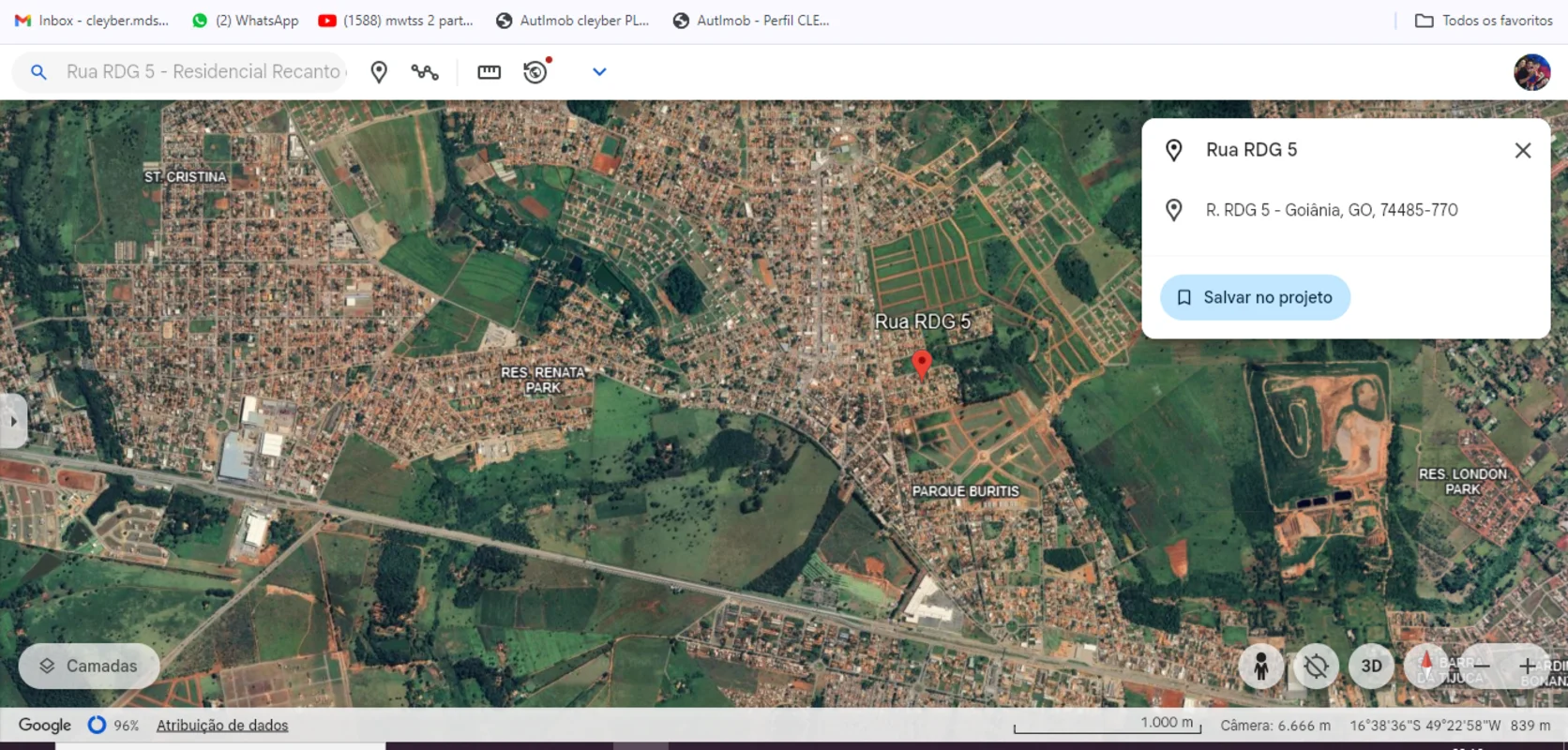Toggle the crossed-out location target button
1568x750 pixels.
1316,666
